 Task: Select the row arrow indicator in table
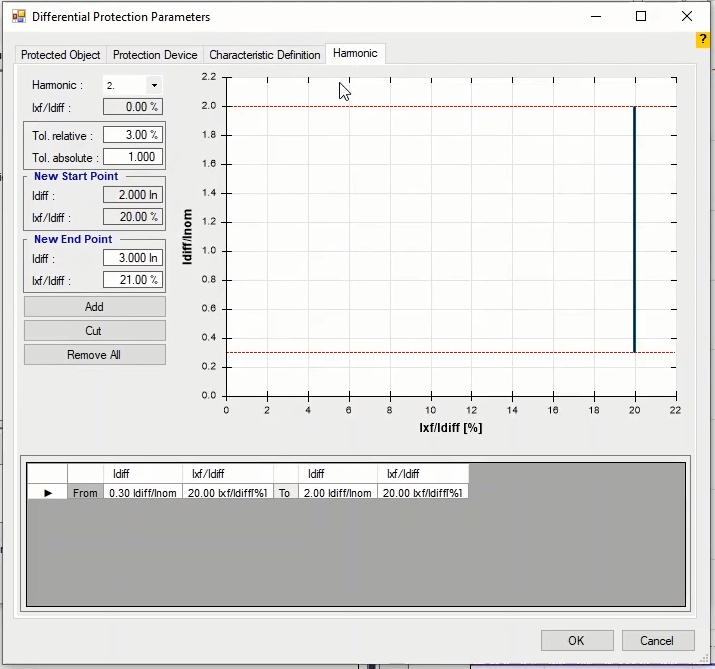48,492
